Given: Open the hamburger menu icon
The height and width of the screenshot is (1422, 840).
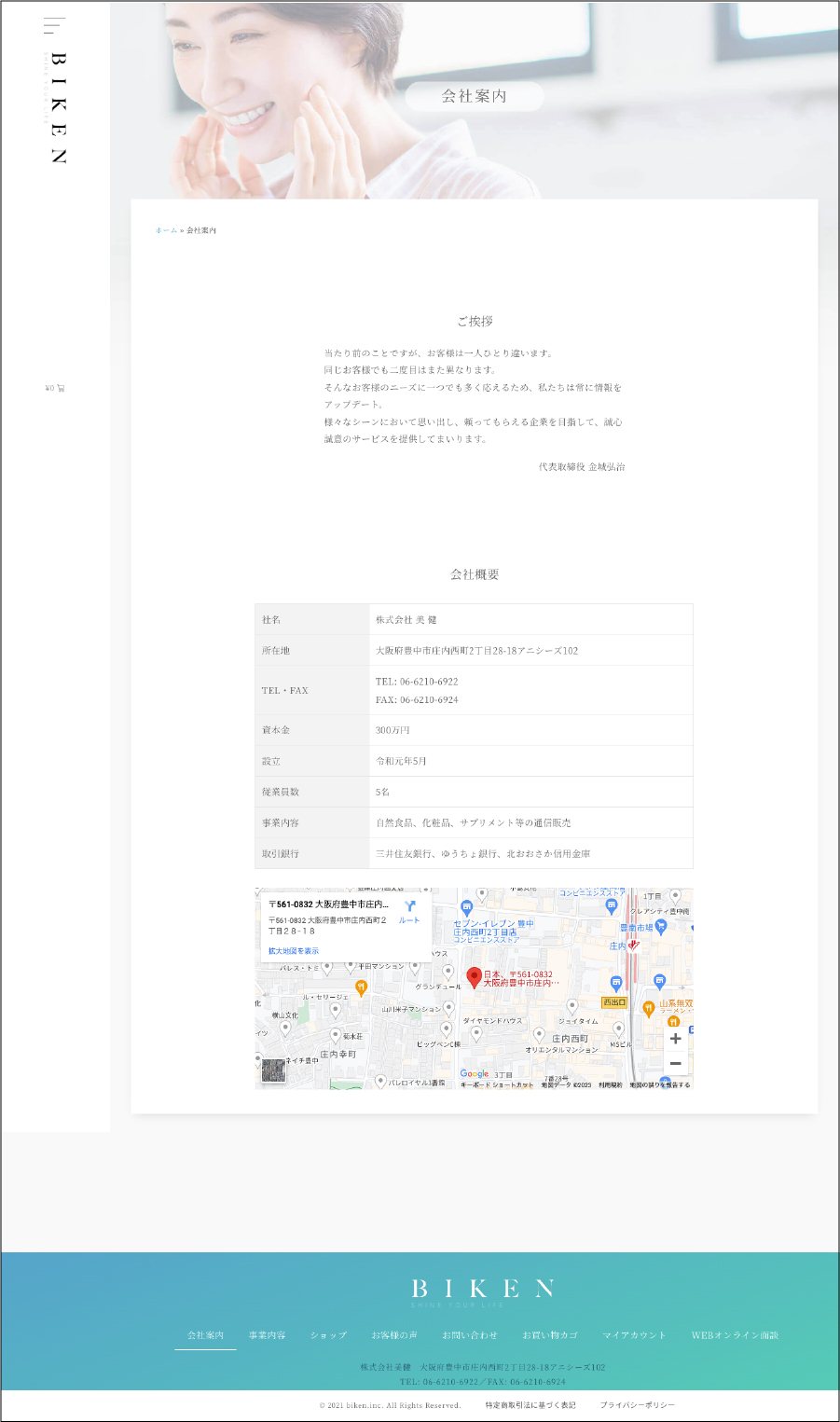Looking at the screenshot, I should [x=54, y=25].
